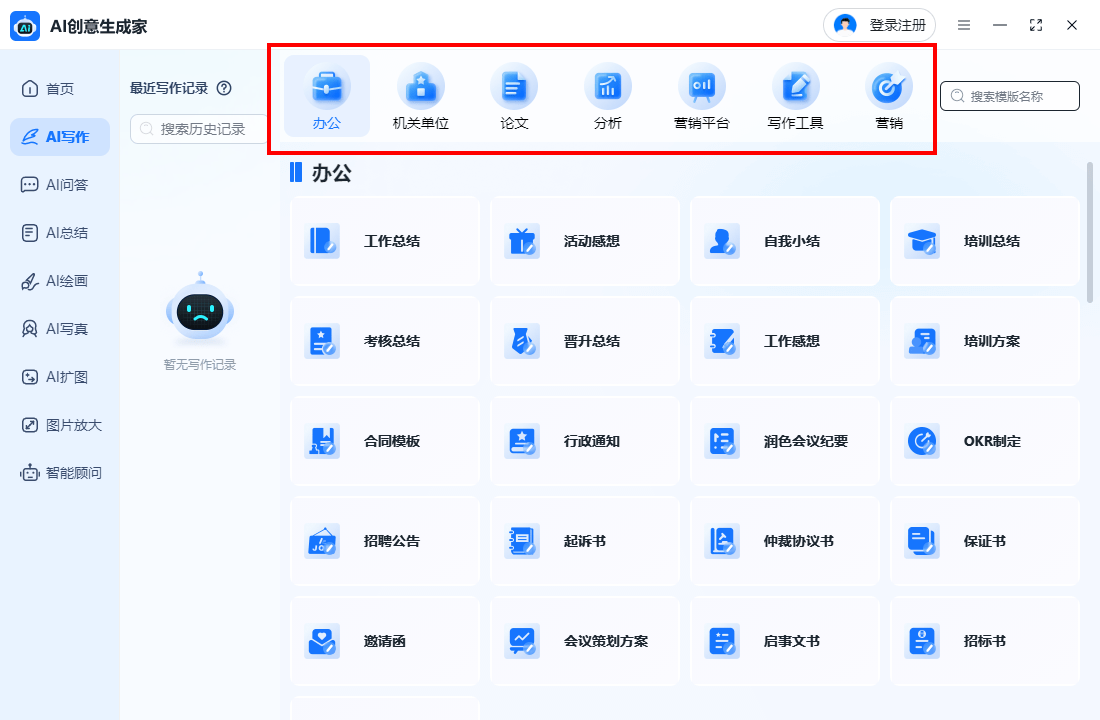The height and width of the screenshot is (720, 1100).
Task: Click the 搜索历史记录 search box
Action: point(200,129)
